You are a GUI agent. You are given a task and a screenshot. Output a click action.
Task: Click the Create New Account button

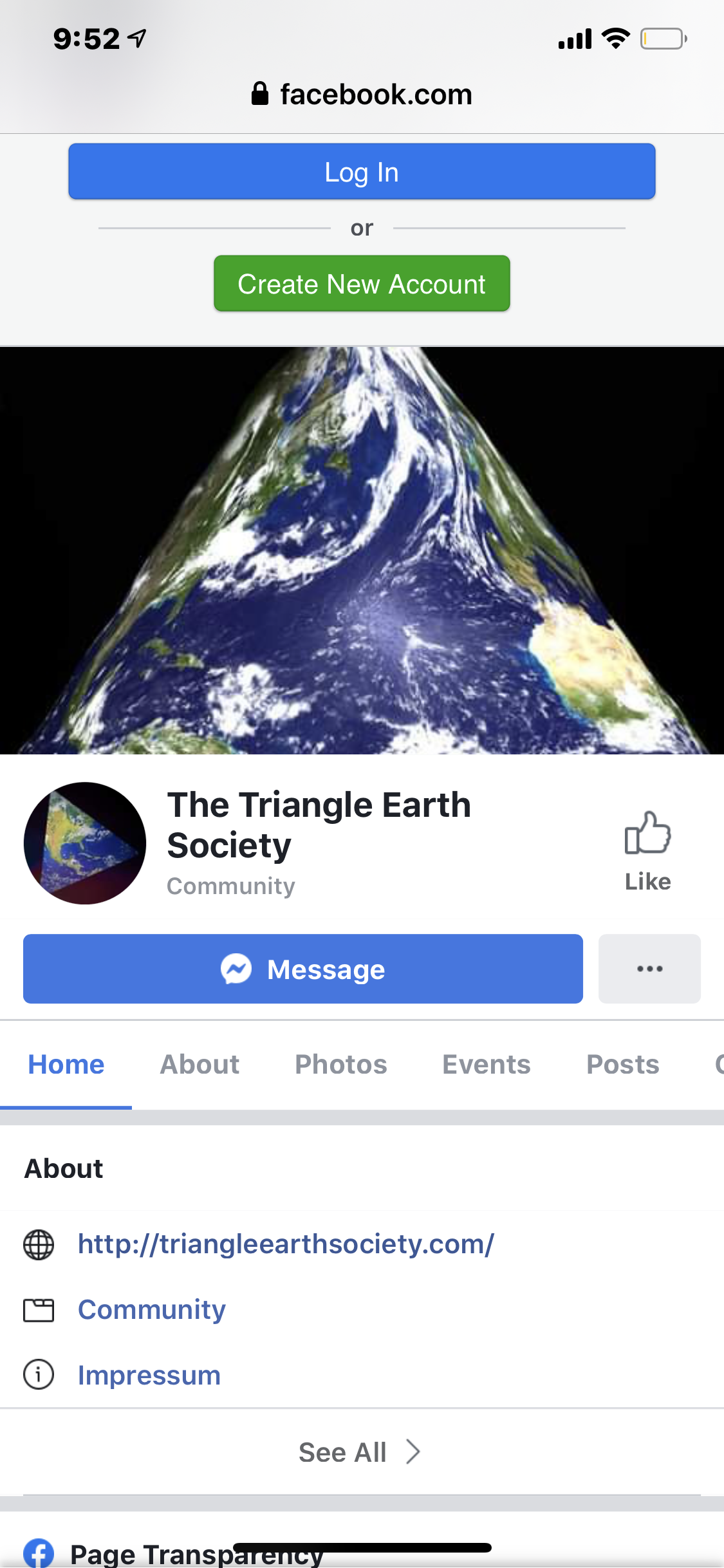(x=362, y=283)
